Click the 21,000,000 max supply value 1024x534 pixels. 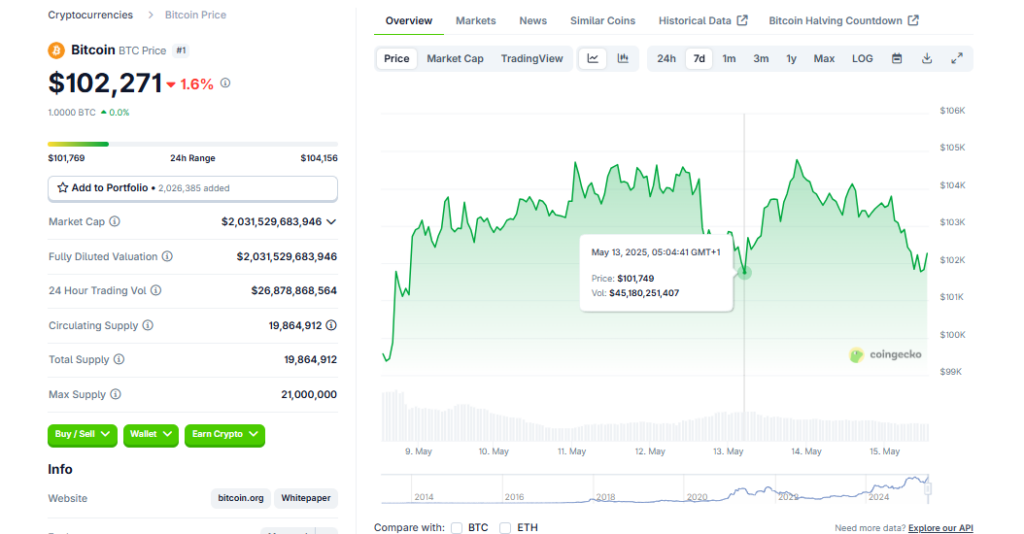coord(309,394)
